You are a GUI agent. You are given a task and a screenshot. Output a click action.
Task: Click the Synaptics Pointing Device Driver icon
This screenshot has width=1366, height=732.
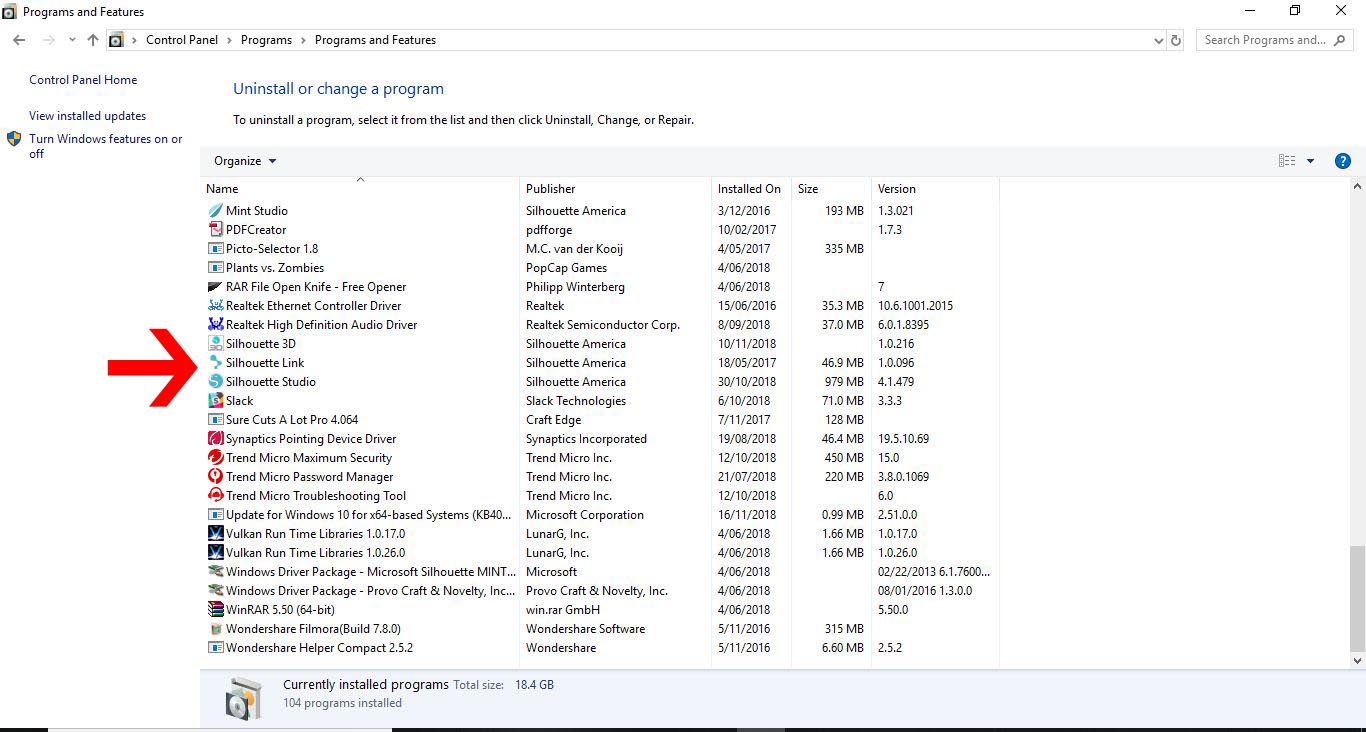pyautogui.click(x=215, y=439)
